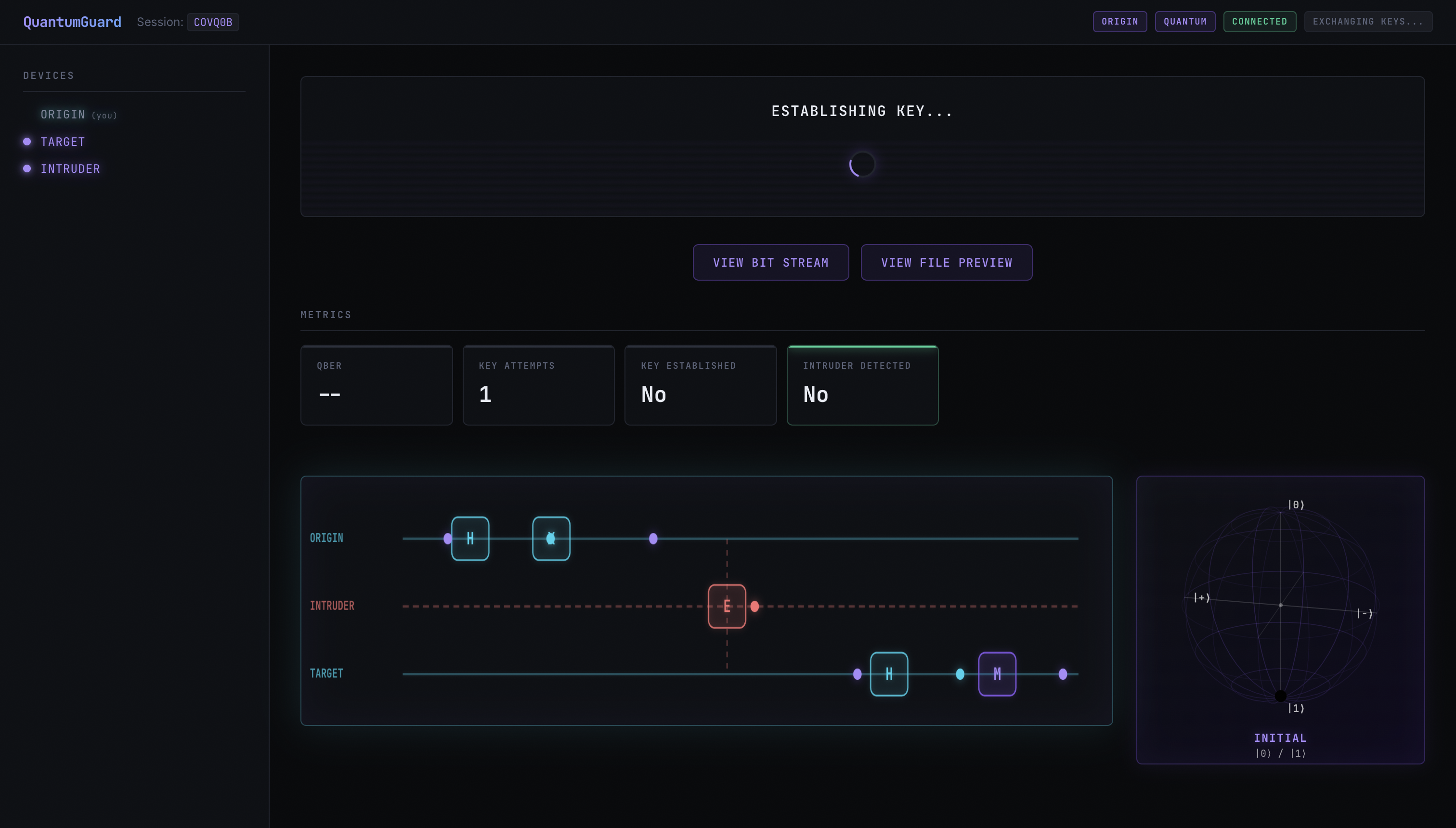The width and height of the screenshot is (1456, 828).
Task: Click the Bloch sphere |1⟩ state point
Action: point(1280,695)
